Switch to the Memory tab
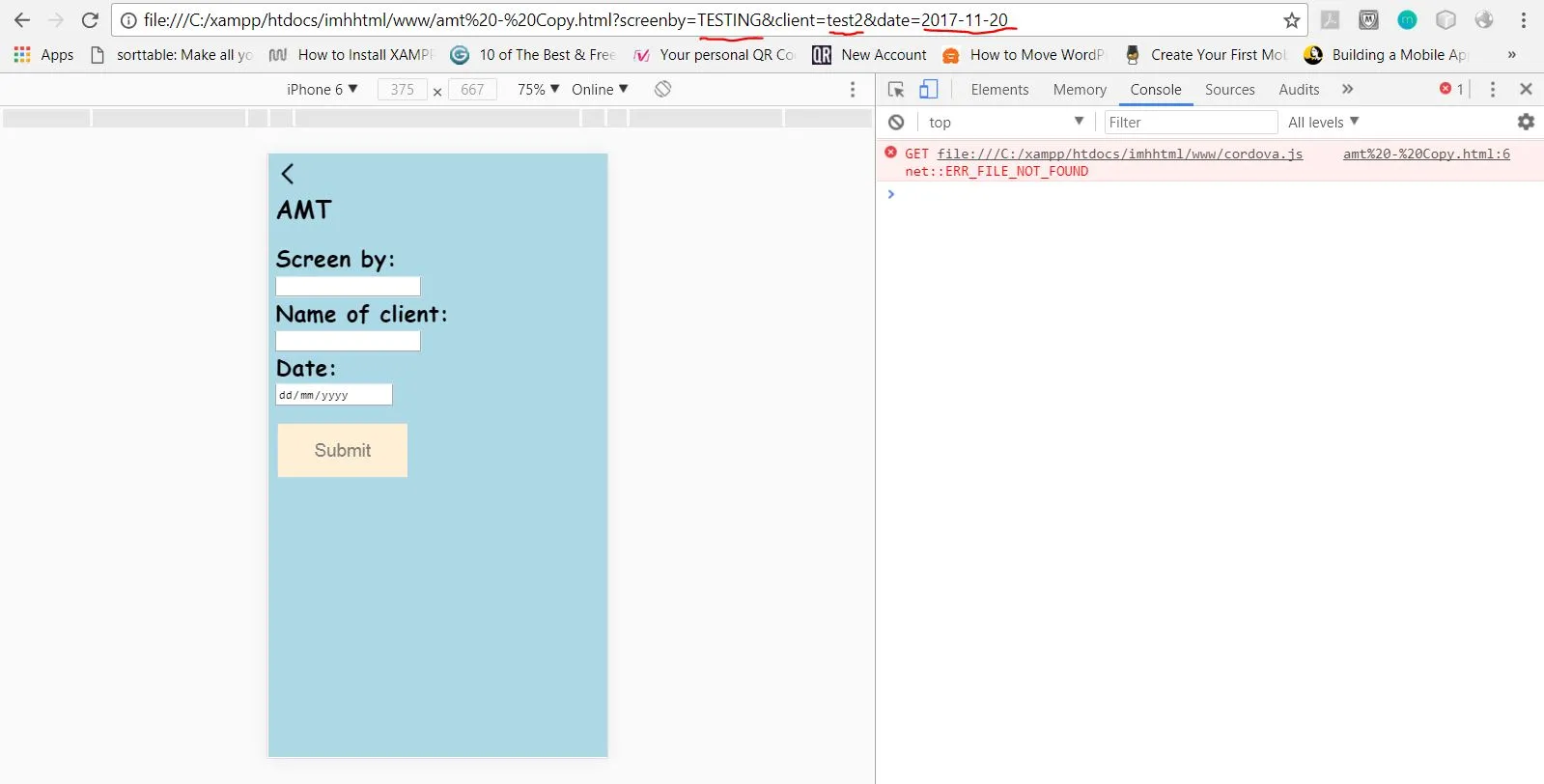Screen dimensions: 1544x784 (x=1080, y=89)
